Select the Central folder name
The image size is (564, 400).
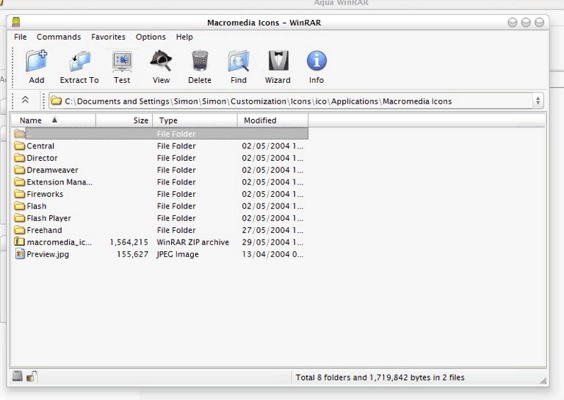[41, 146]
